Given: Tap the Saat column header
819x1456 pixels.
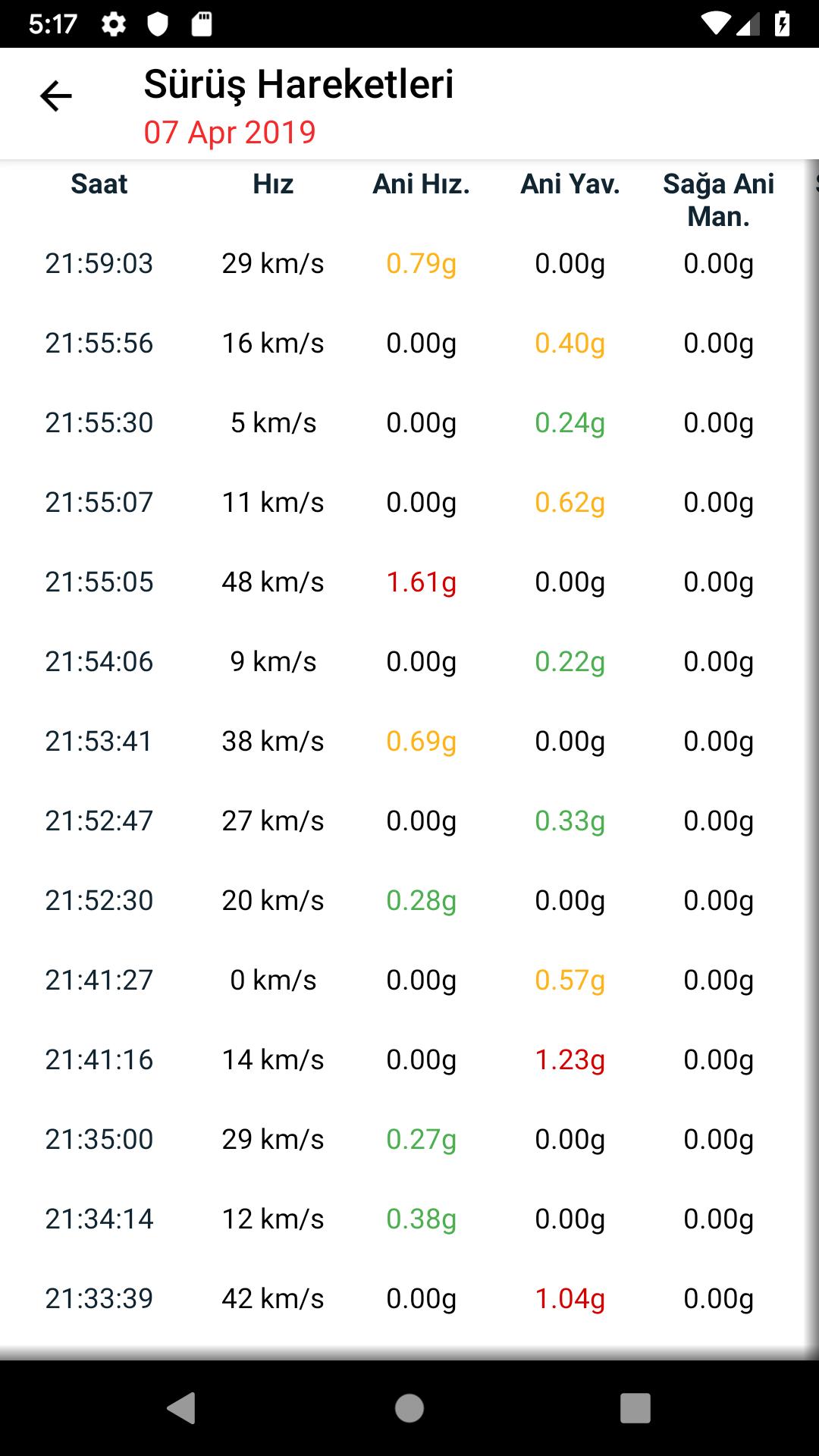Looking at the screenshot, I should [x=99, y=184].
